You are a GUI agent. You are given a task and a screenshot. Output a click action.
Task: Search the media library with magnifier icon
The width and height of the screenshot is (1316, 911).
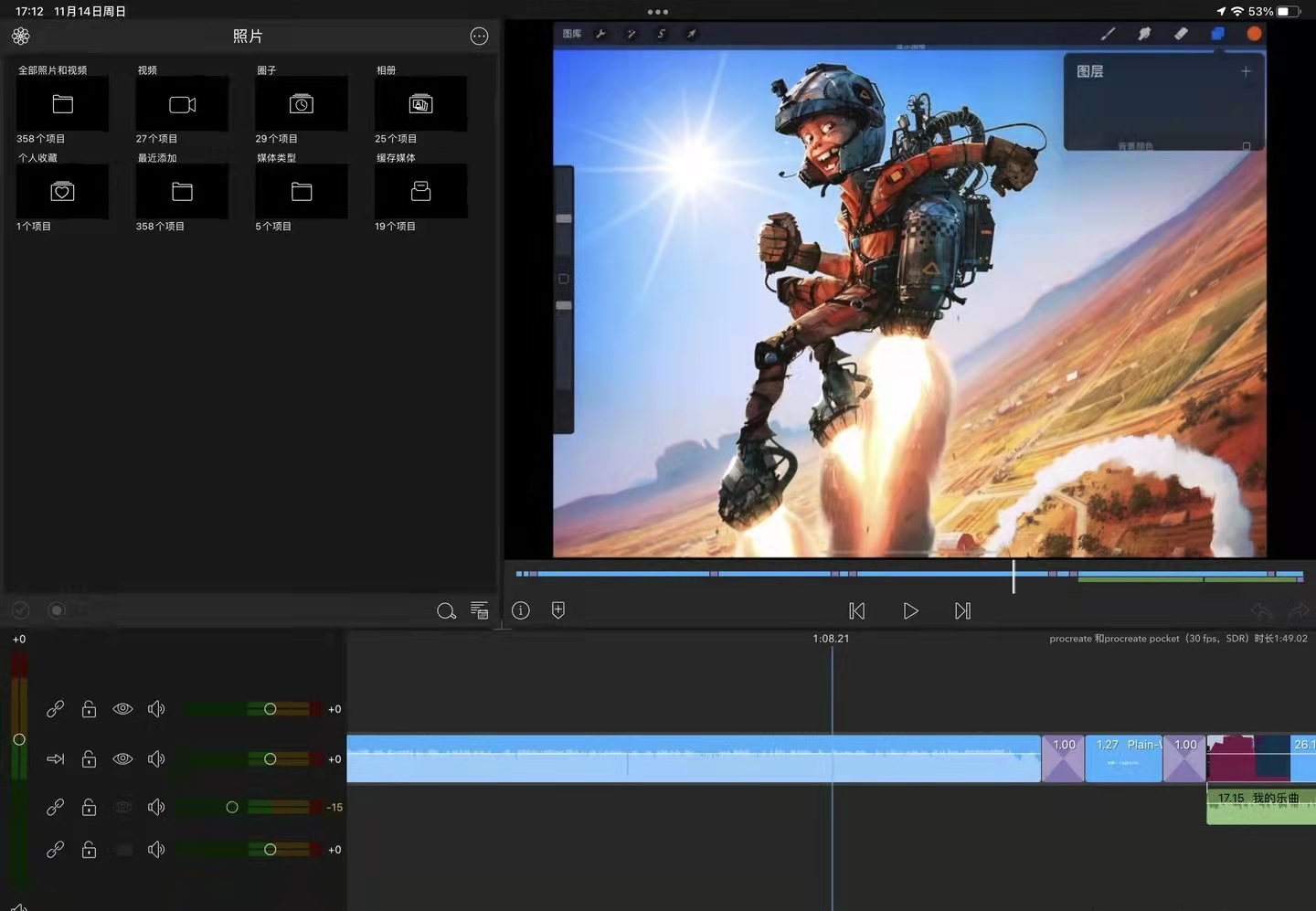(446, 610)
